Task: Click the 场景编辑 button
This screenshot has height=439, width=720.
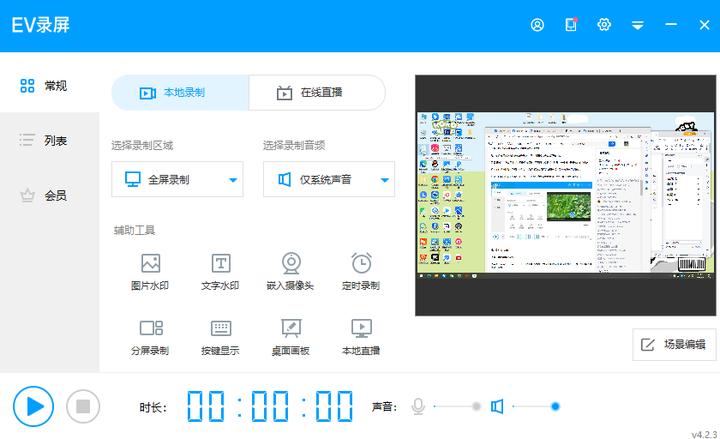Action: click(x=674, y=344)
